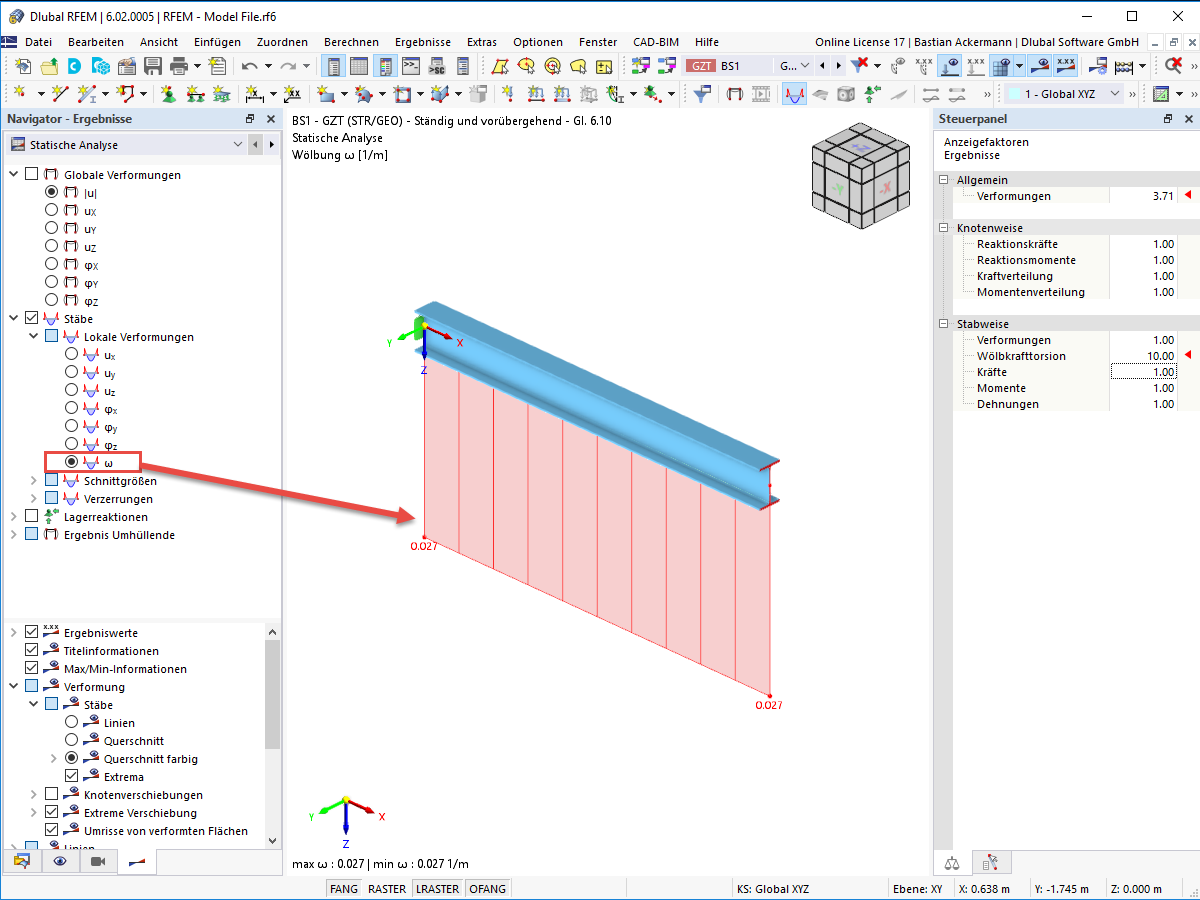This screenshot has width=1200, height=900.
Task: Collapse the Stabweise section
Action: [945, 324]
